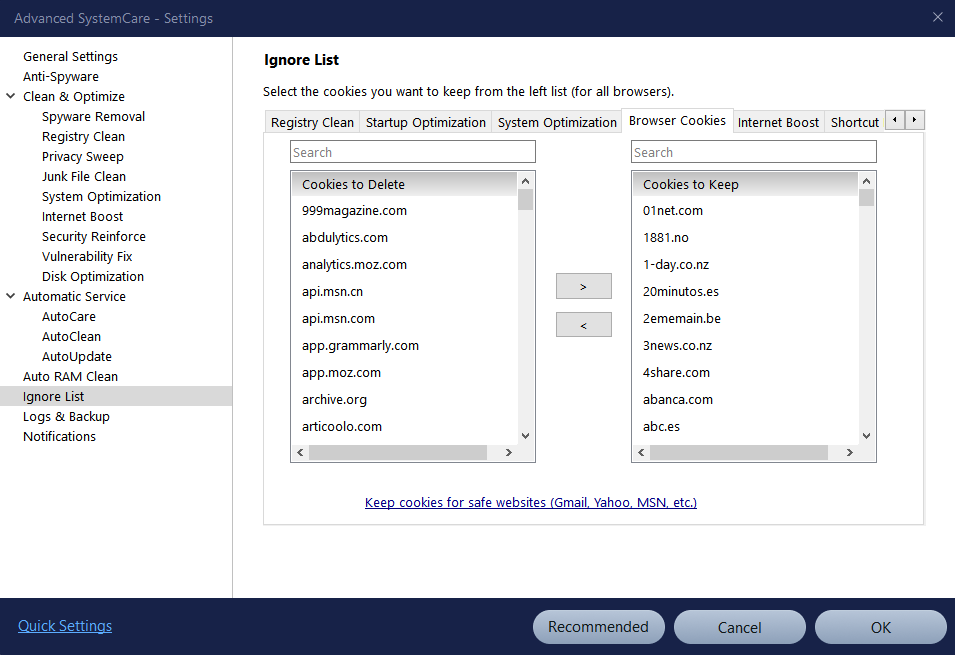Screen dimensions: 955x655
Task: Select the Internet Boost tab
Action: coord(778,122)
